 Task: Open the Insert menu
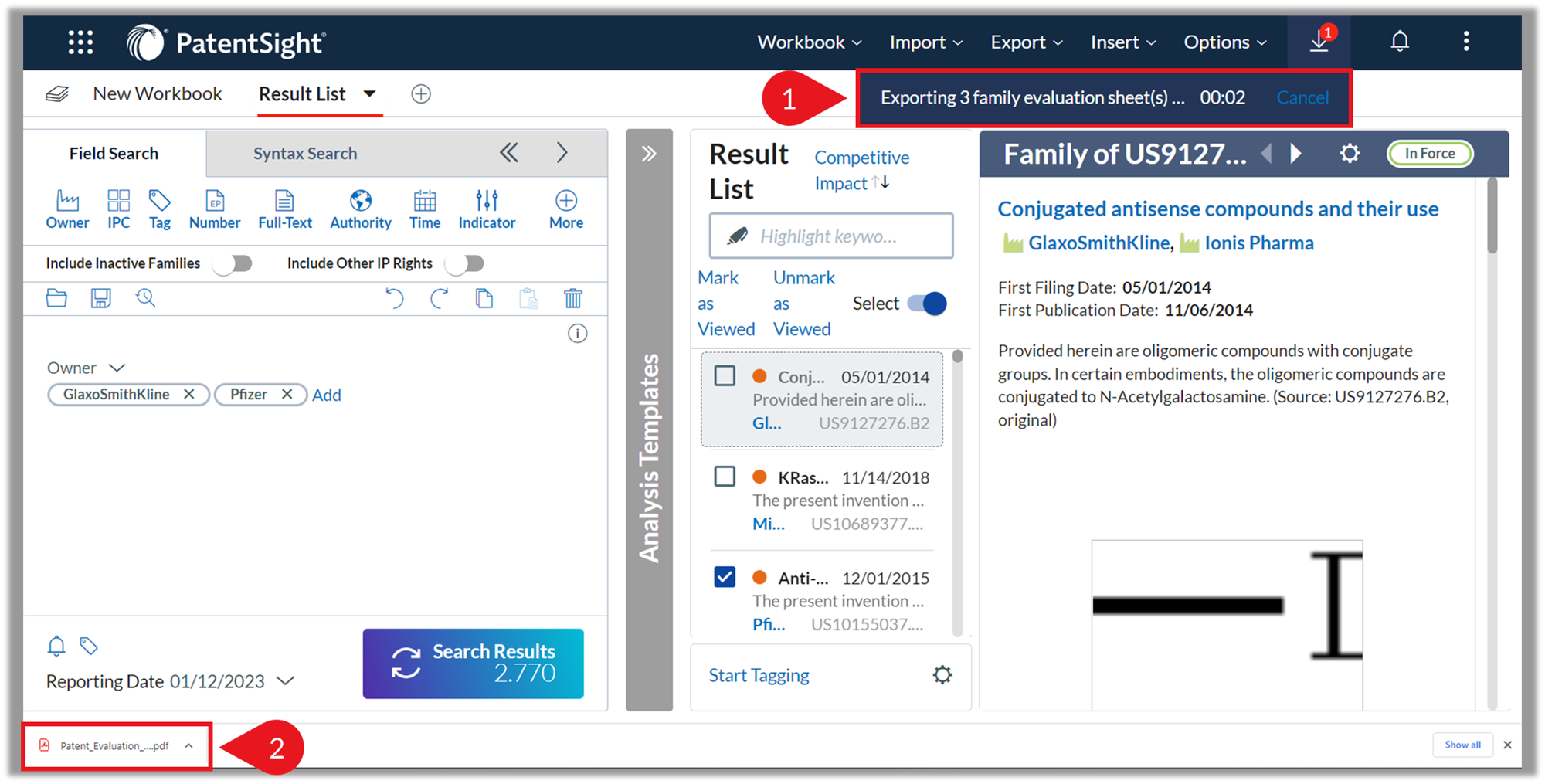(x=1123, y=42)
